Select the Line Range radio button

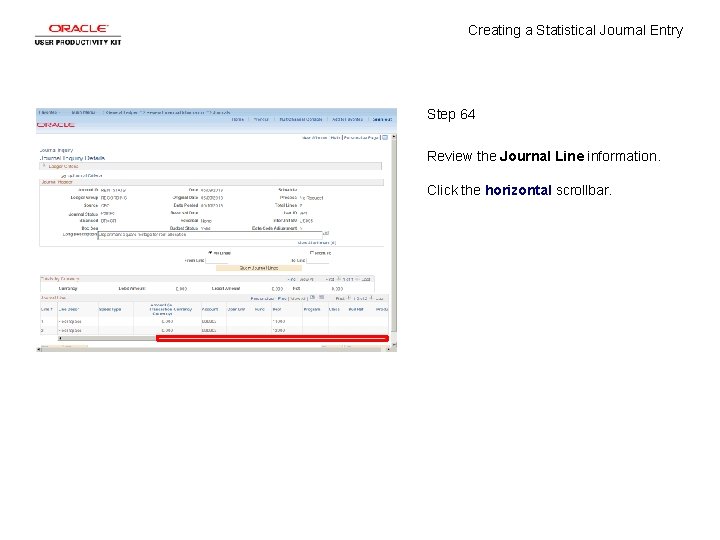pyautogui.click(x=312, y=253)
